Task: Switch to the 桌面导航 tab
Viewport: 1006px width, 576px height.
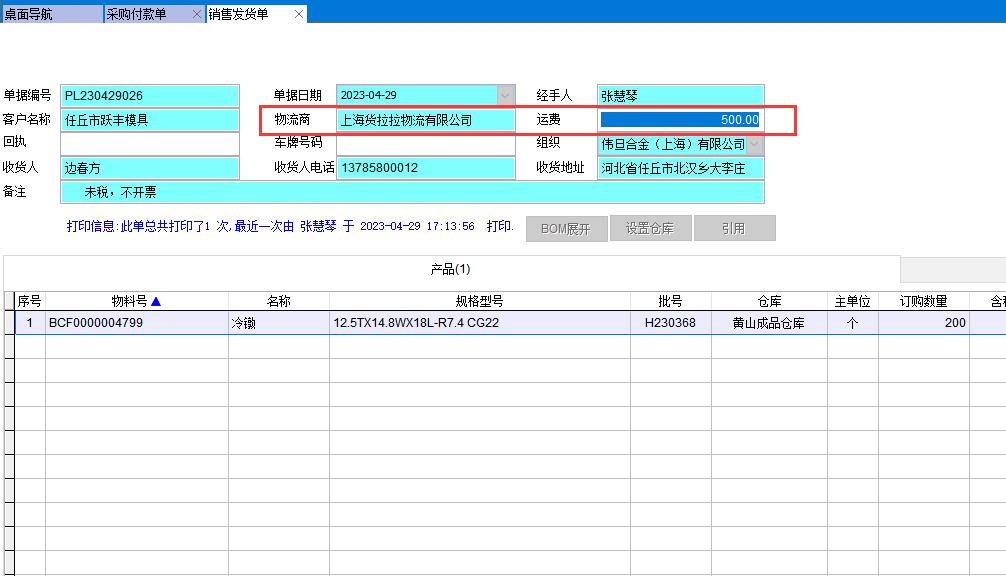Action: (x=50, y=14)
